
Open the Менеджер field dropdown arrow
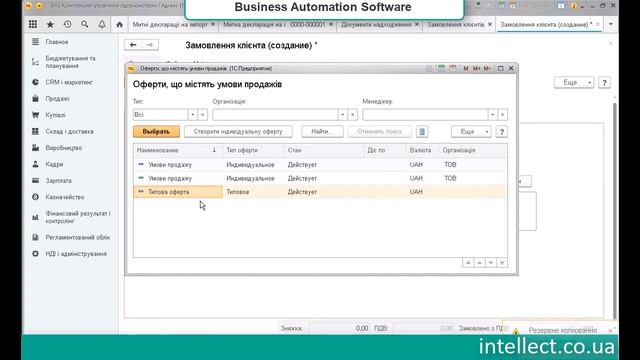pyautogui.click(x=493, y=115)
